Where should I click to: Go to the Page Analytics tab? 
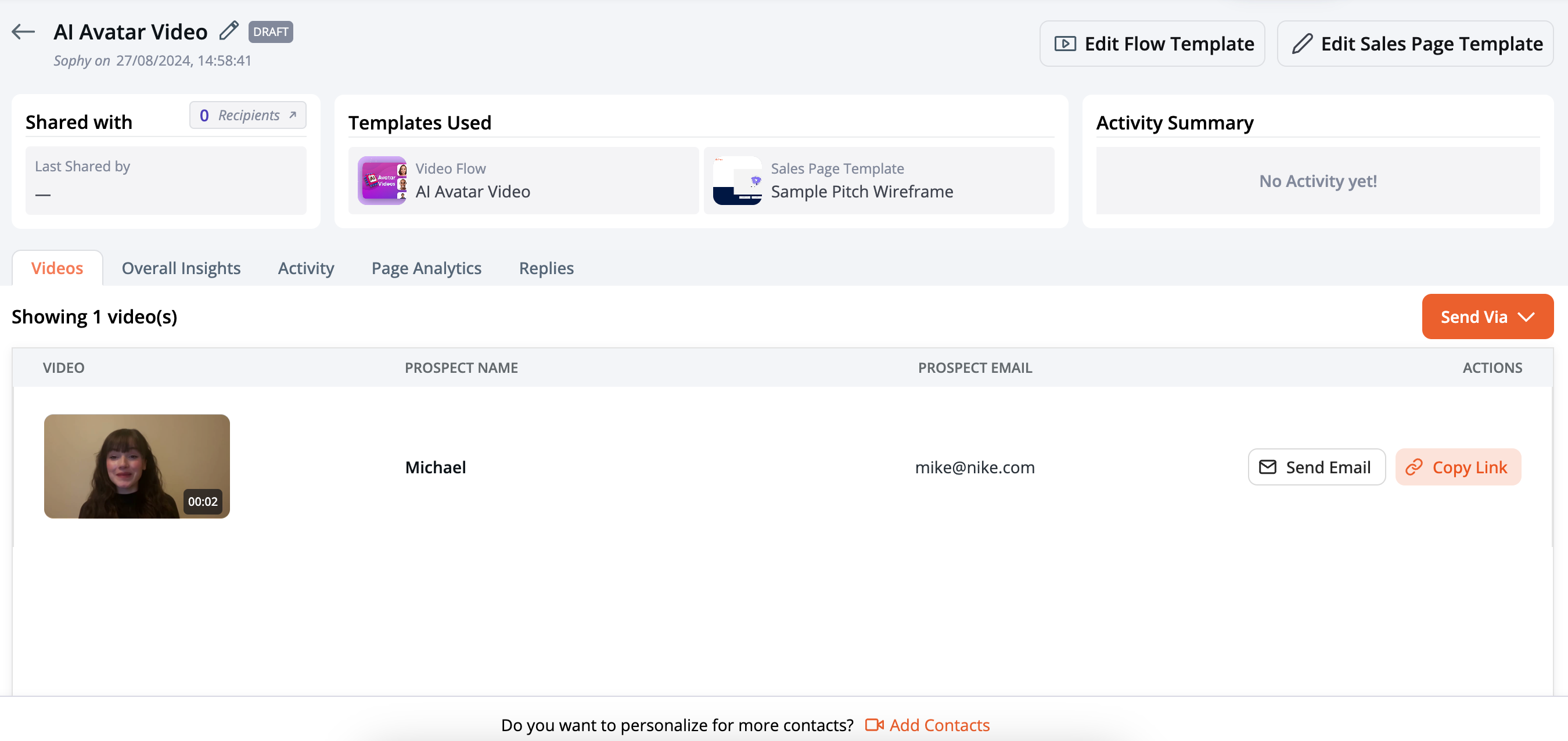tap(426, 268)
